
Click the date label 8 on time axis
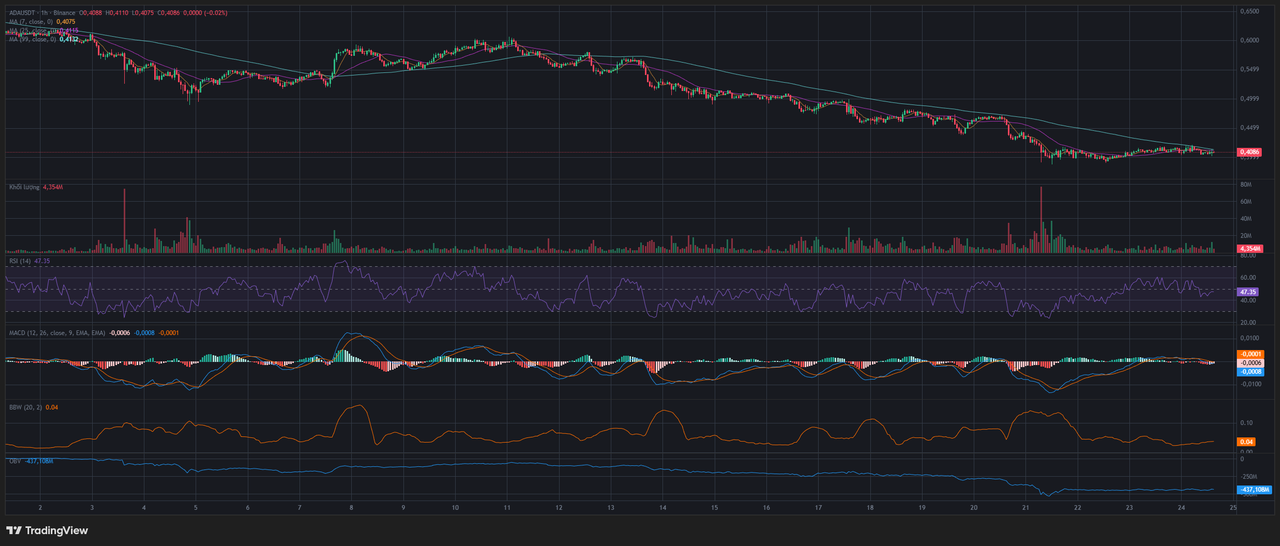351,508
